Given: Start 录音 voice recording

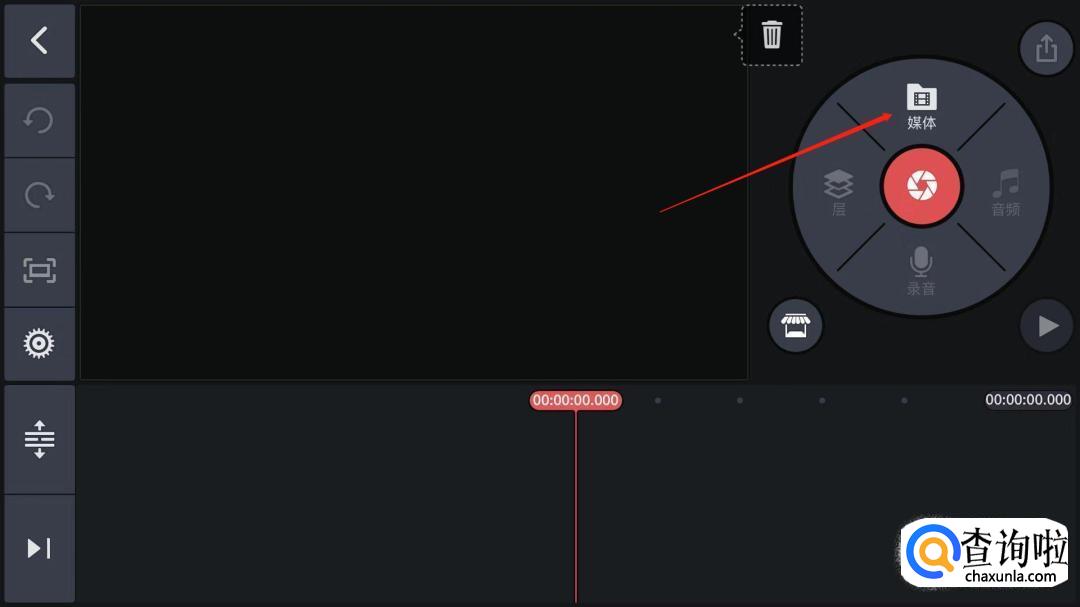Looking at the screenshot, I should (x=921, y=271).
